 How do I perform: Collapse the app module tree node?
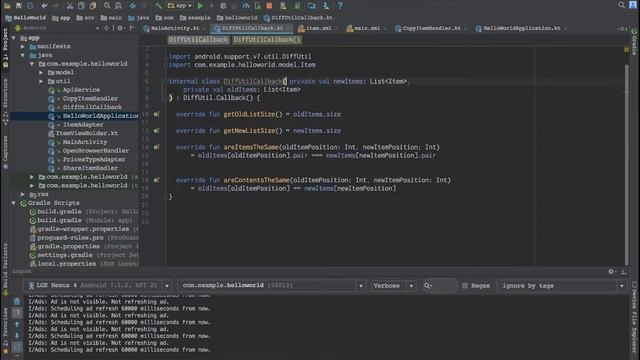(x=14, y=38)
